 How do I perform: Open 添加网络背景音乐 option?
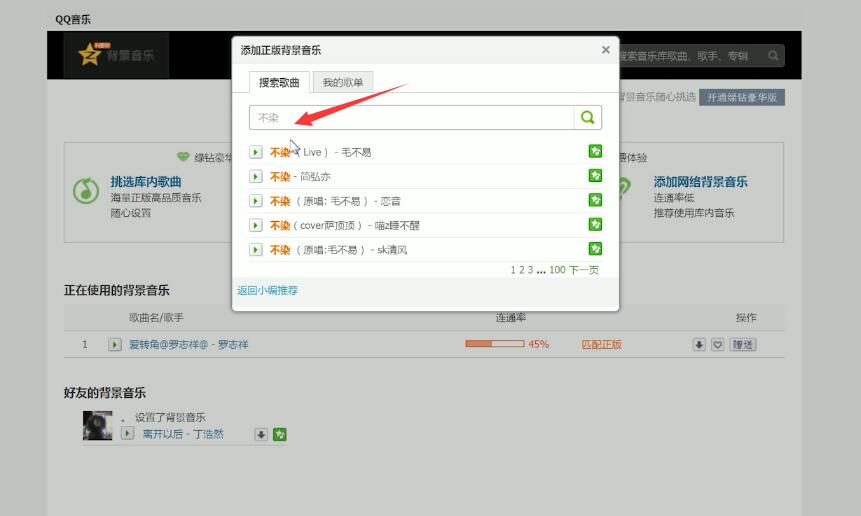coord(700,182)
